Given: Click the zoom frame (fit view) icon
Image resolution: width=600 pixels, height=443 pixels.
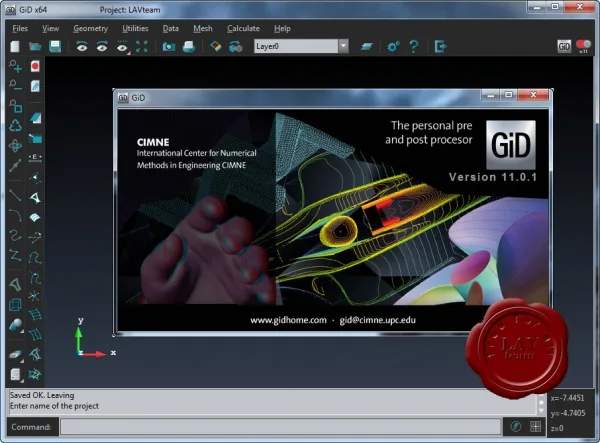Looking at the screenshot, I should (142, 46).
